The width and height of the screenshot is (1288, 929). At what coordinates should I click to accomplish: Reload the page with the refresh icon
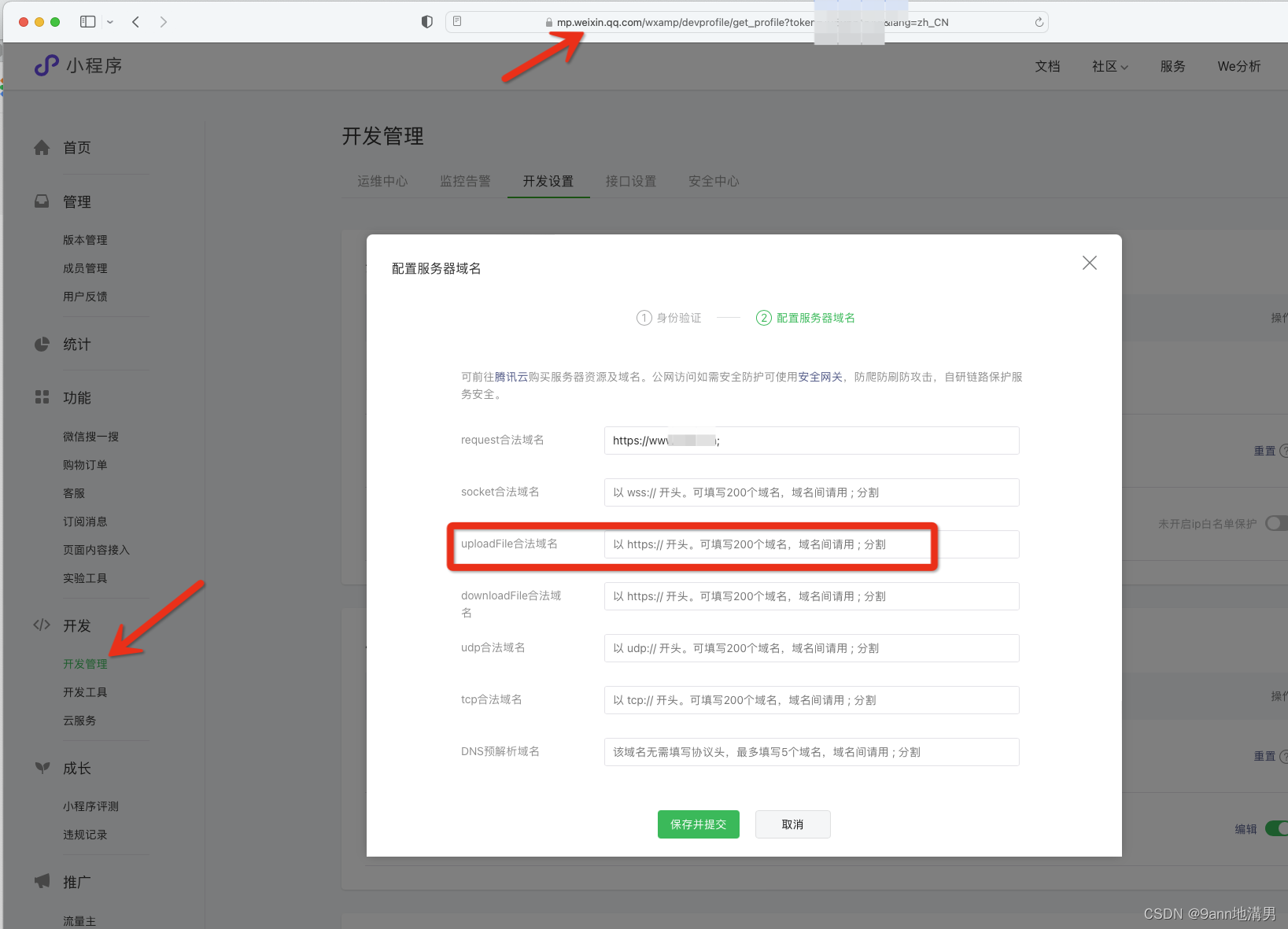click(1039, 22)
